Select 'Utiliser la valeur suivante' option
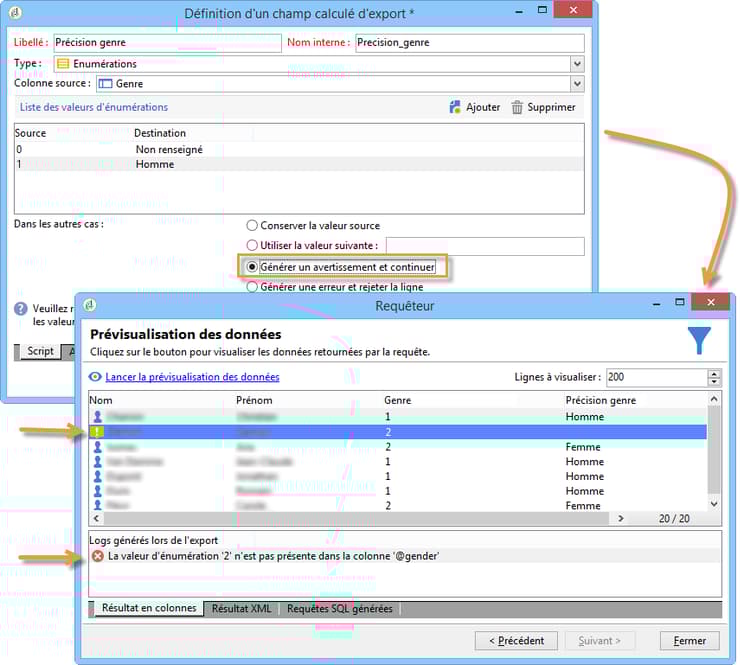Viewport: 750px width, 665px height. point(252,245)
